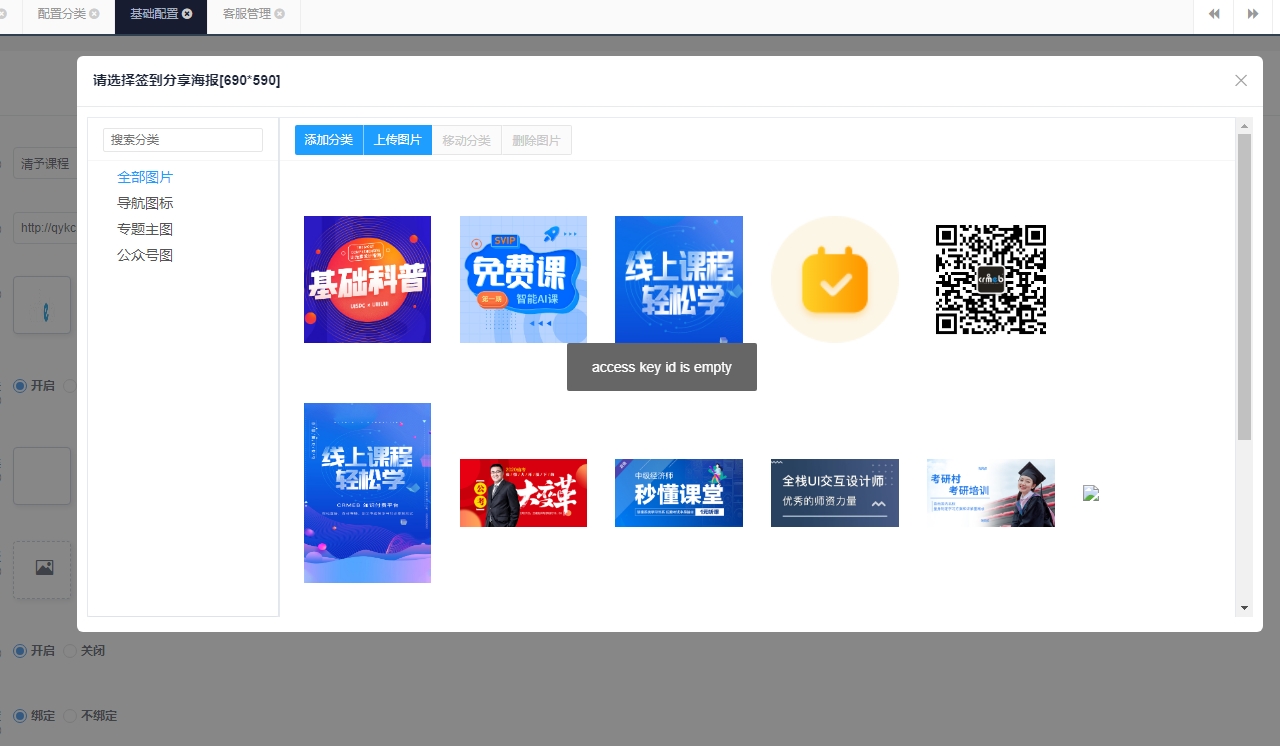
Task: Click the http://qykc input field behind dialog
Action: (45, 228)
